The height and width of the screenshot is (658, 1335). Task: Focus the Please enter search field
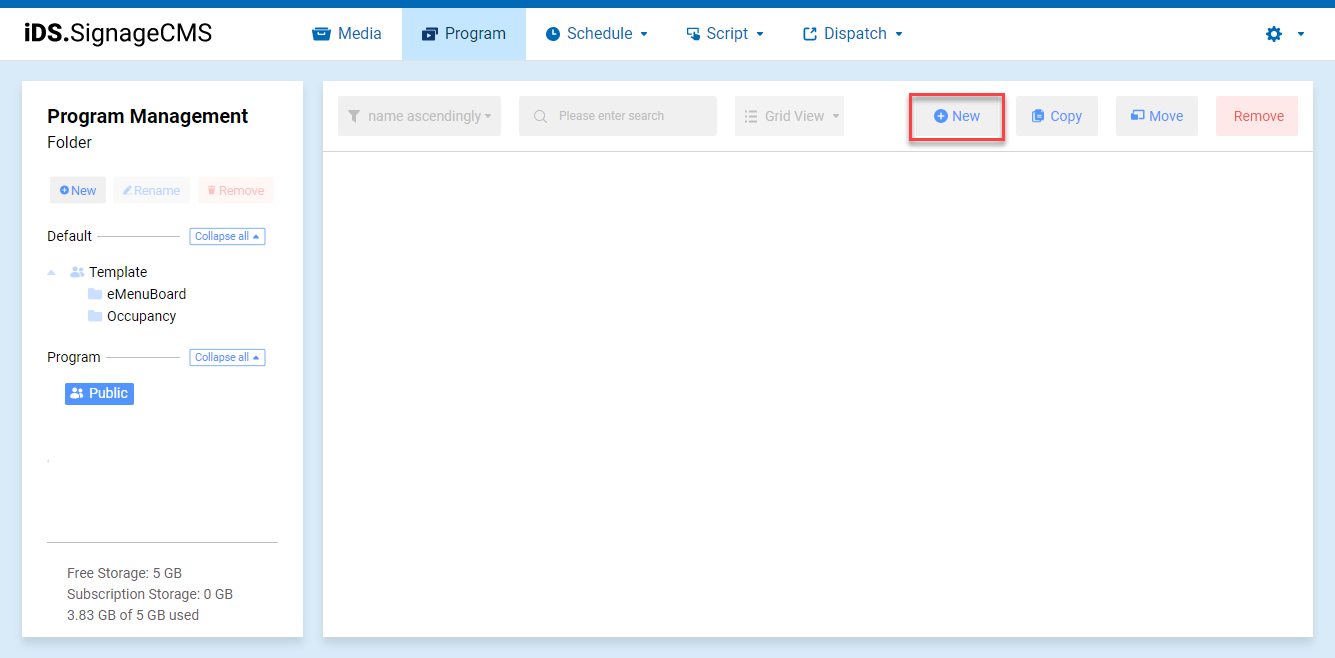click(618, 116)
